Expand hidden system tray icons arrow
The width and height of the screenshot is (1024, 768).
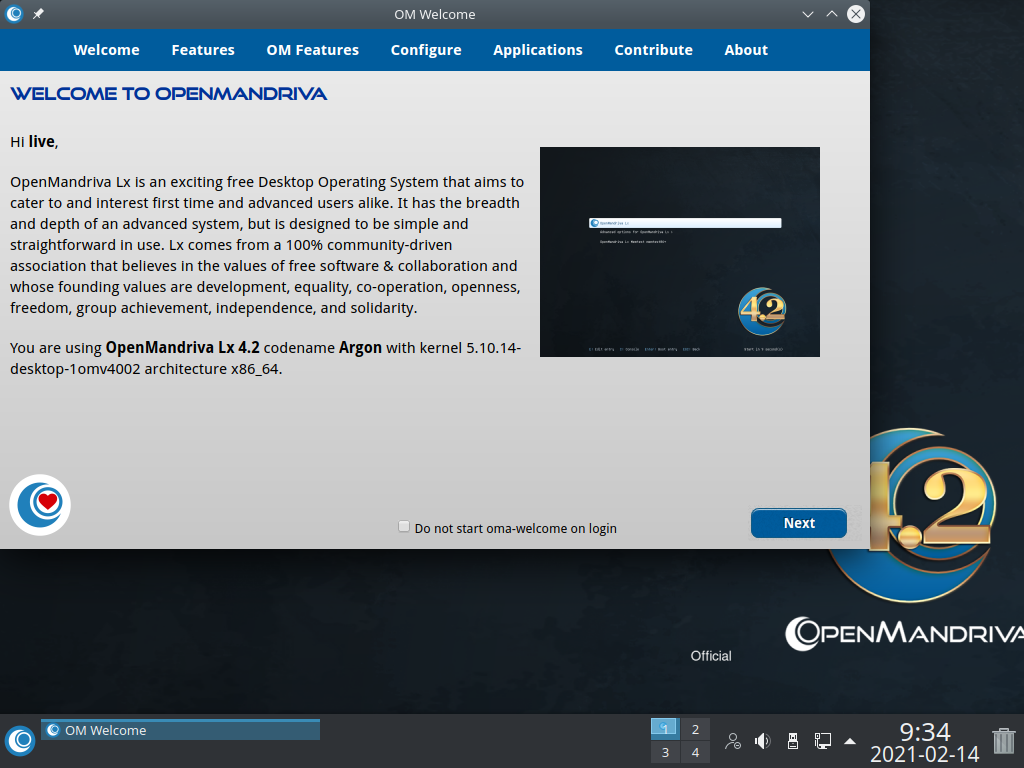(x=850, y=741)
